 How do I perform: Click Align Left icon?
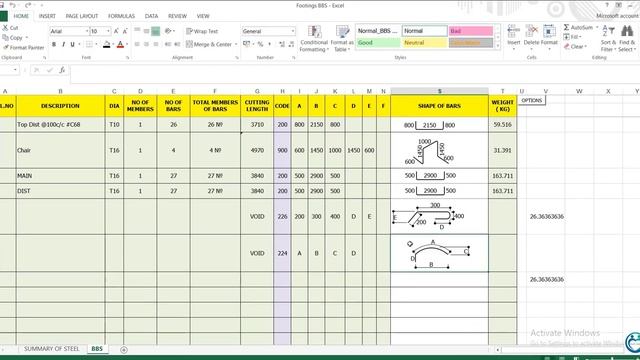point(137,44)
